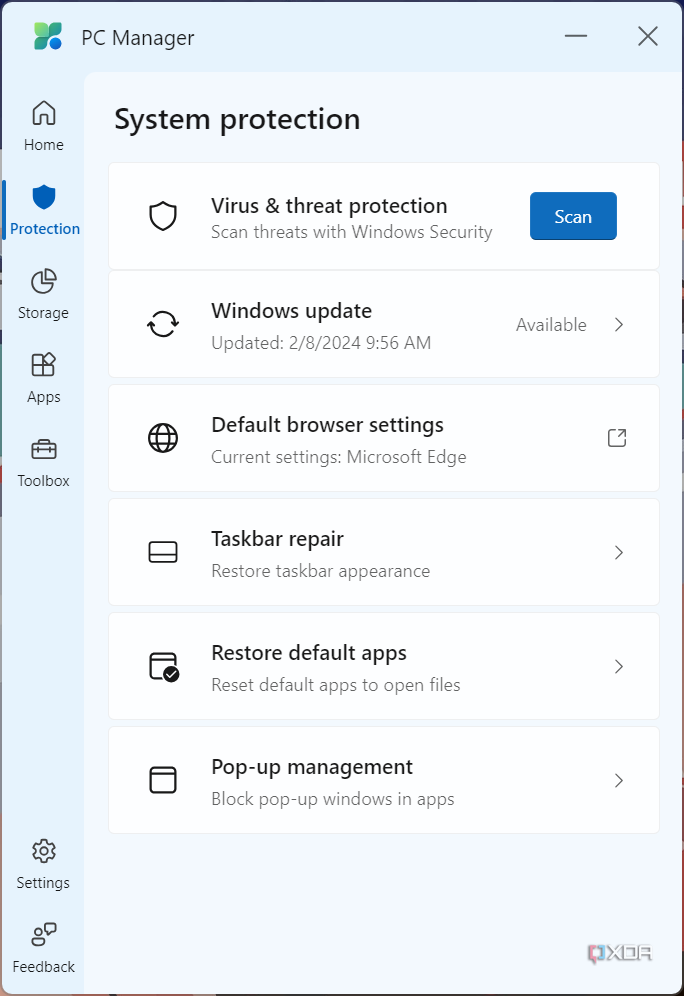Minimize the PC Manager window
Viewport: 684px width, 996px height.
tap(575, 36)
